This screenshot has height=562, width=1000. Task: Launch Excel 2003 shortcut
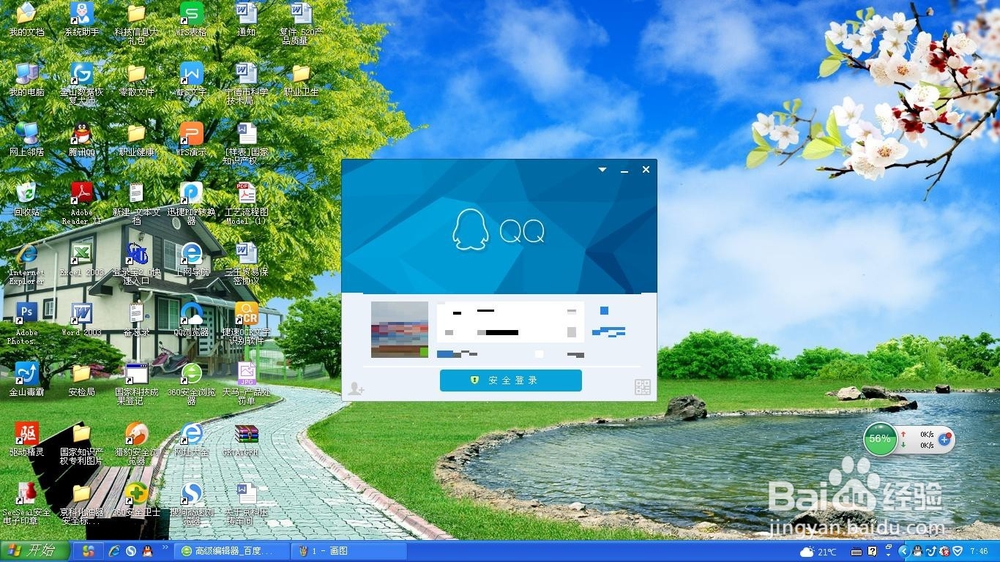point(82,260)
